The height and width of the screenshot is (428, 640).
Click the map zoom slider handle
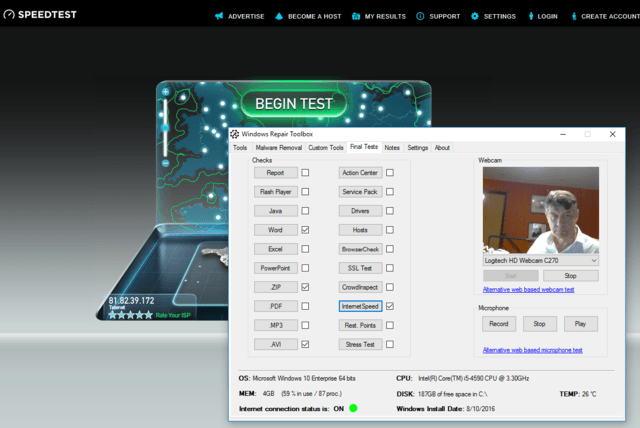(165, 128)
